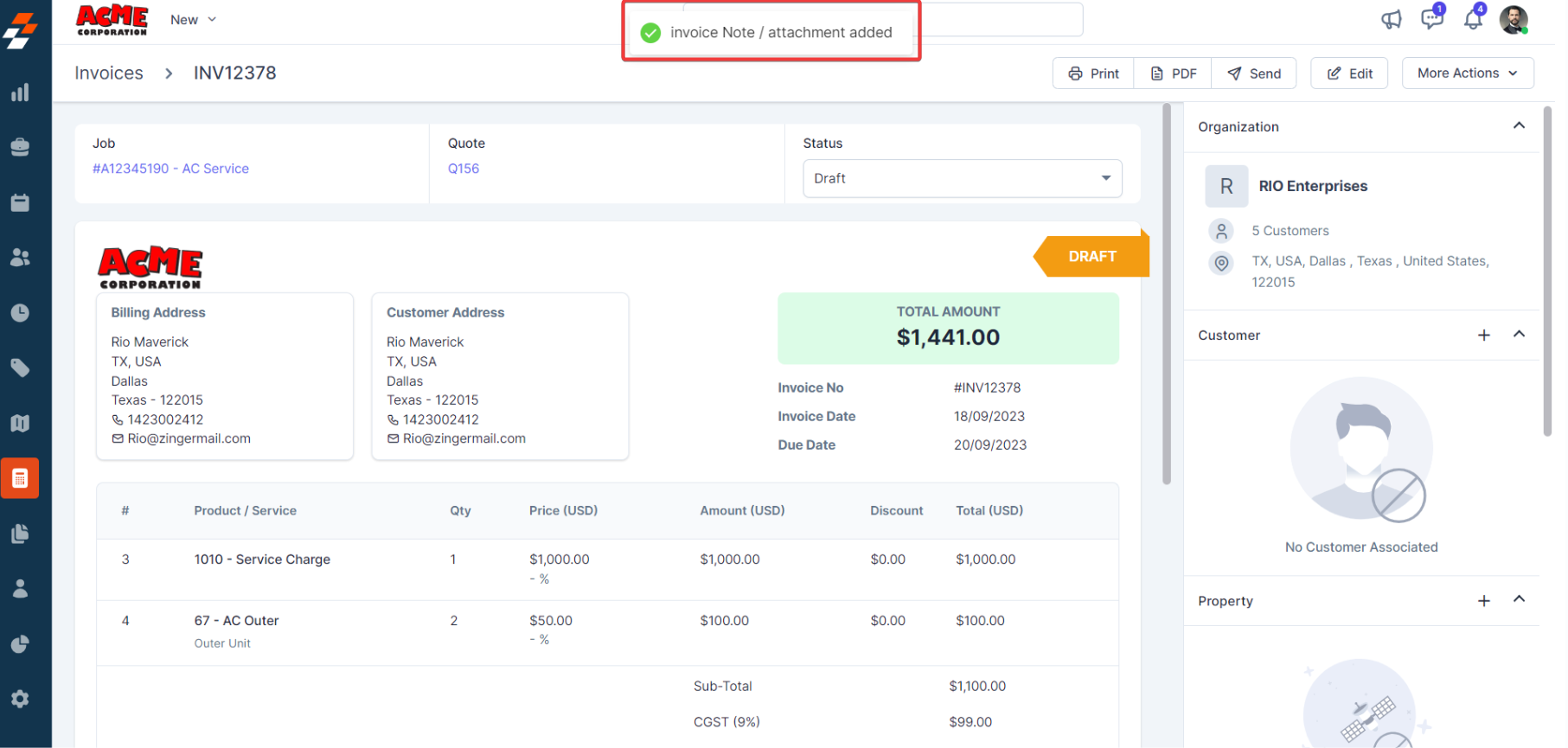This screenshot has width=1568, height=748.
Task: Click the Edit button
Action: point(1349,74)
